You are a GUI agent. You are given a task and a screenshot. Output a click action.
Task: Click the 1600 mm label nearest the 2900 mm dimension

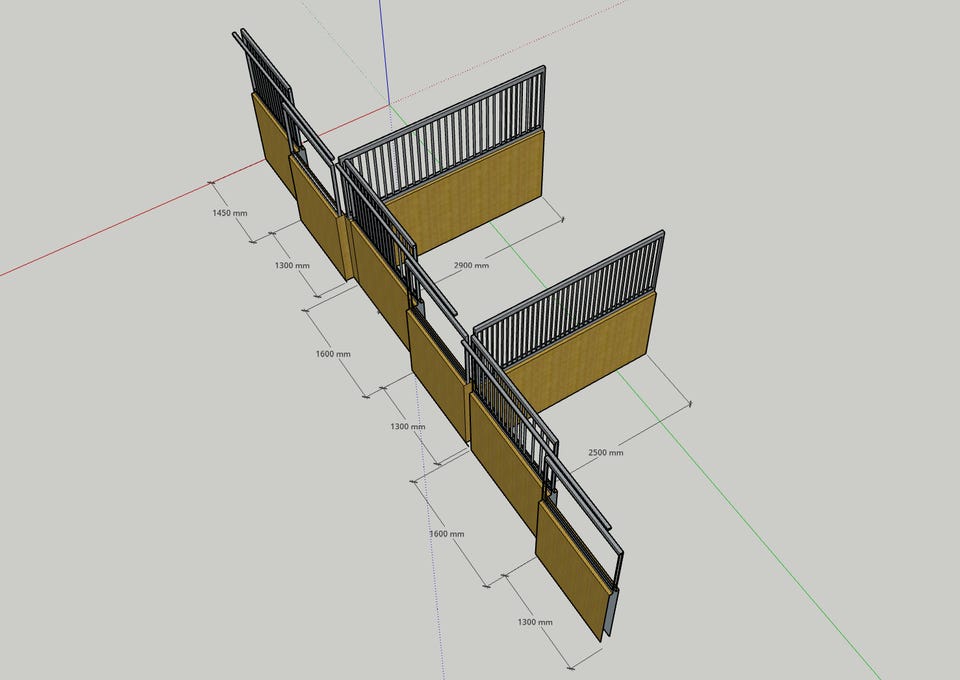(x=333, y=354)
